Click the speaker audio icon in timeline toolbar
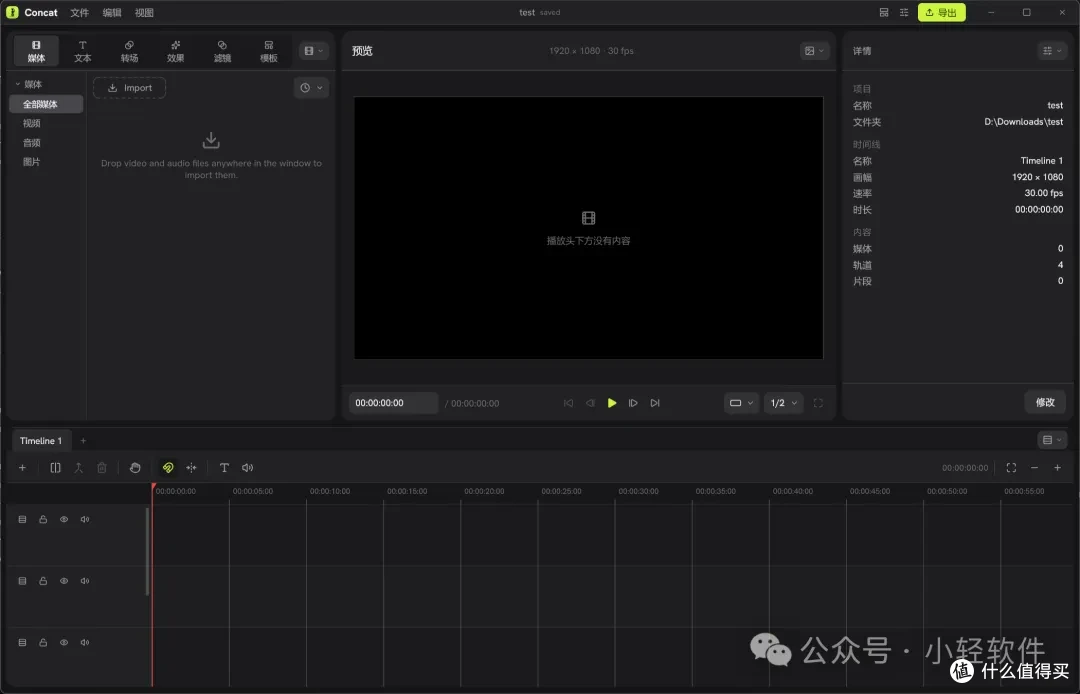 [x=247, y=467]
